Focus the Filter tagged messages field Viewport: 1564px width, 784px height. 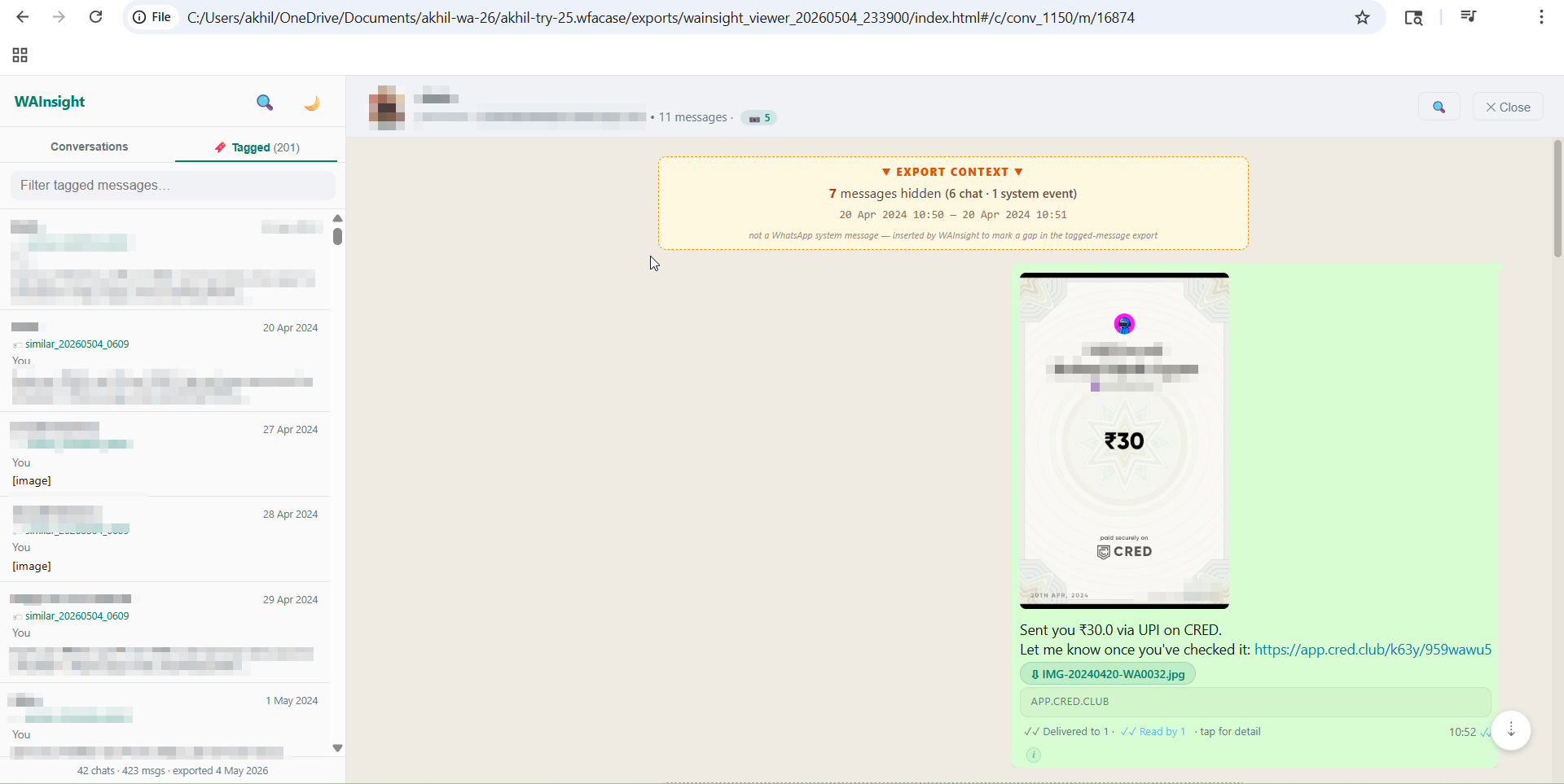173,186
